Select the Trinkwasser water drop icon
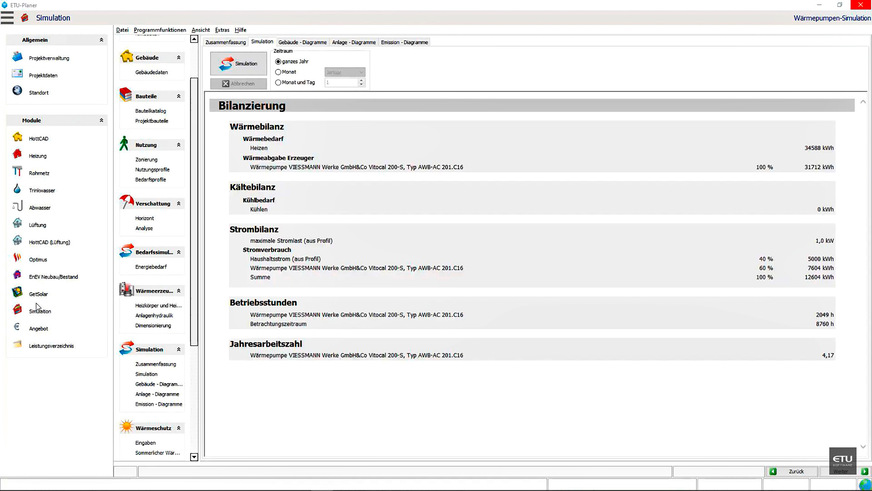This screenshot has width=872, height=491. pos(17,190)
